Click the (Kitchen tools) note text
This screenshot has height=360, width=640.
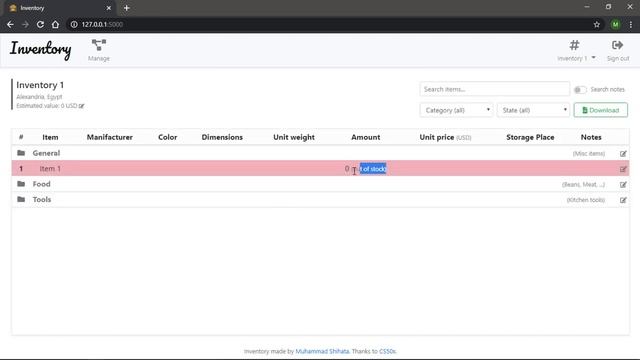[x=586, y=200]
